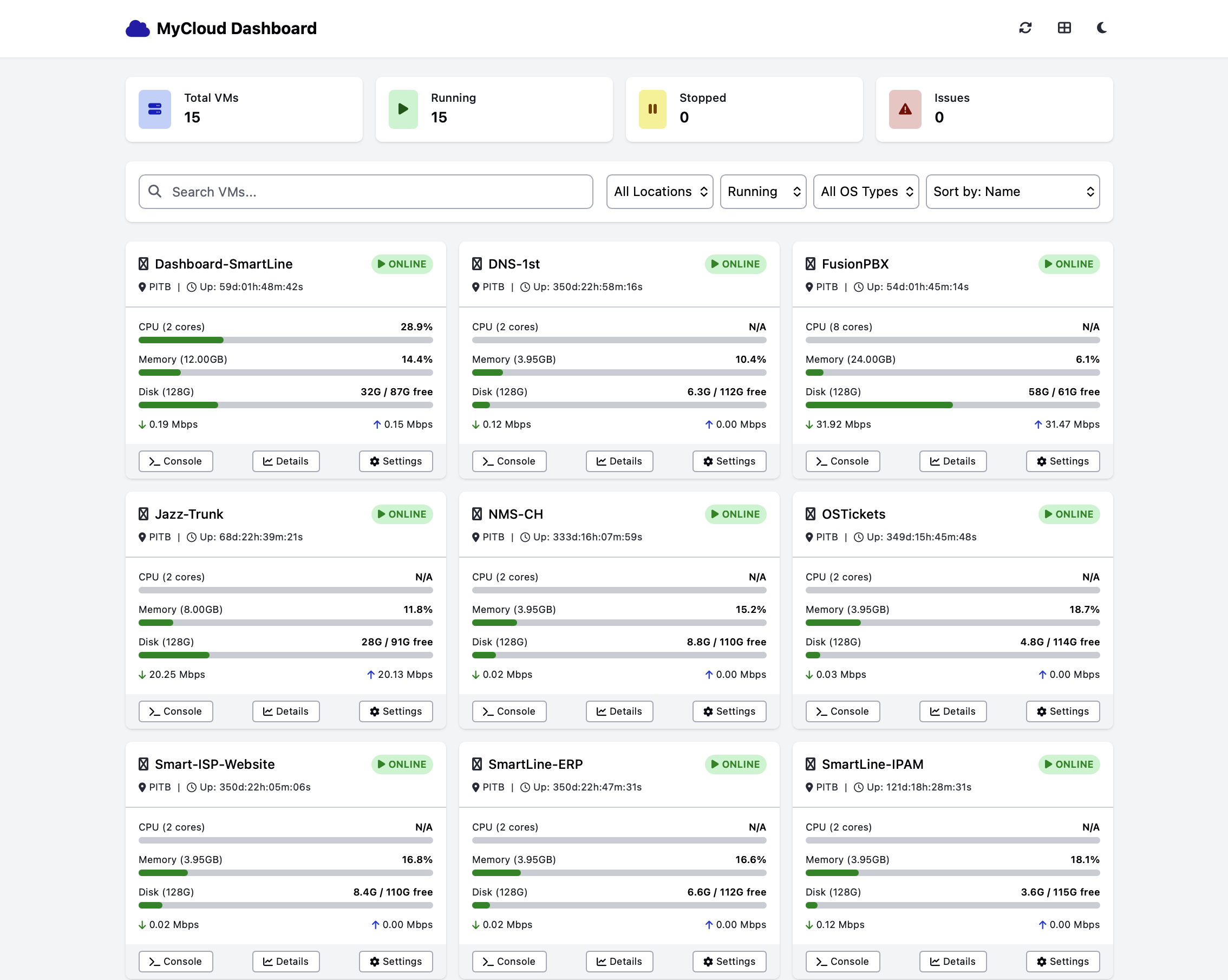The image size is (1228, 980).
Task: Click Jazz-Trunk memory usage bar
Action: click(285, 623)
